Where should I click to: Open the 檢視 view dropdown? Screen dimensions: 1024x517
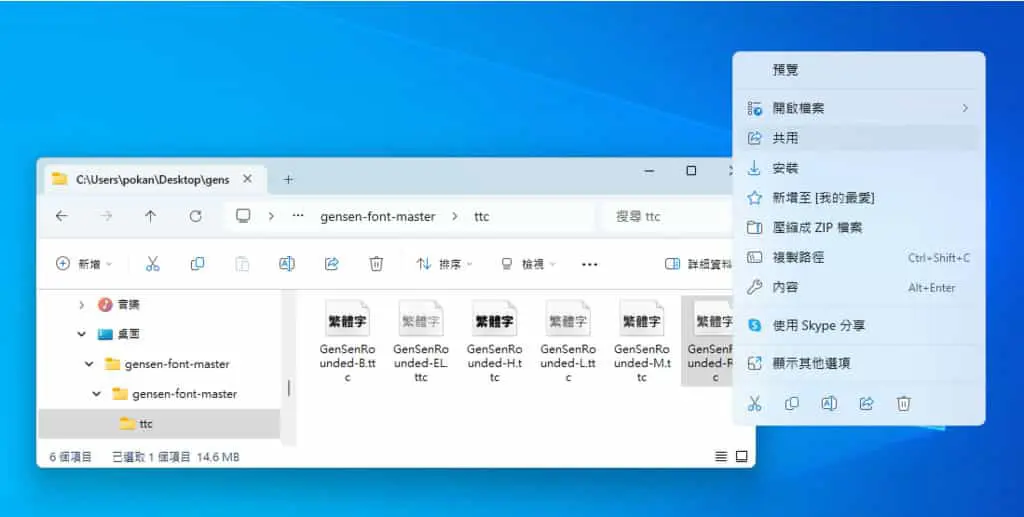(x=528, y=264)
